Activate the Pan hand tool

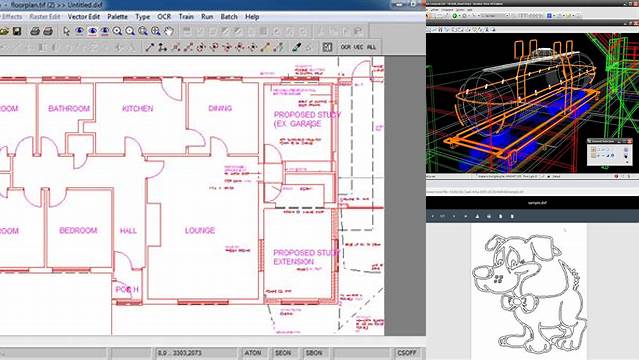(x=168, y=31)
